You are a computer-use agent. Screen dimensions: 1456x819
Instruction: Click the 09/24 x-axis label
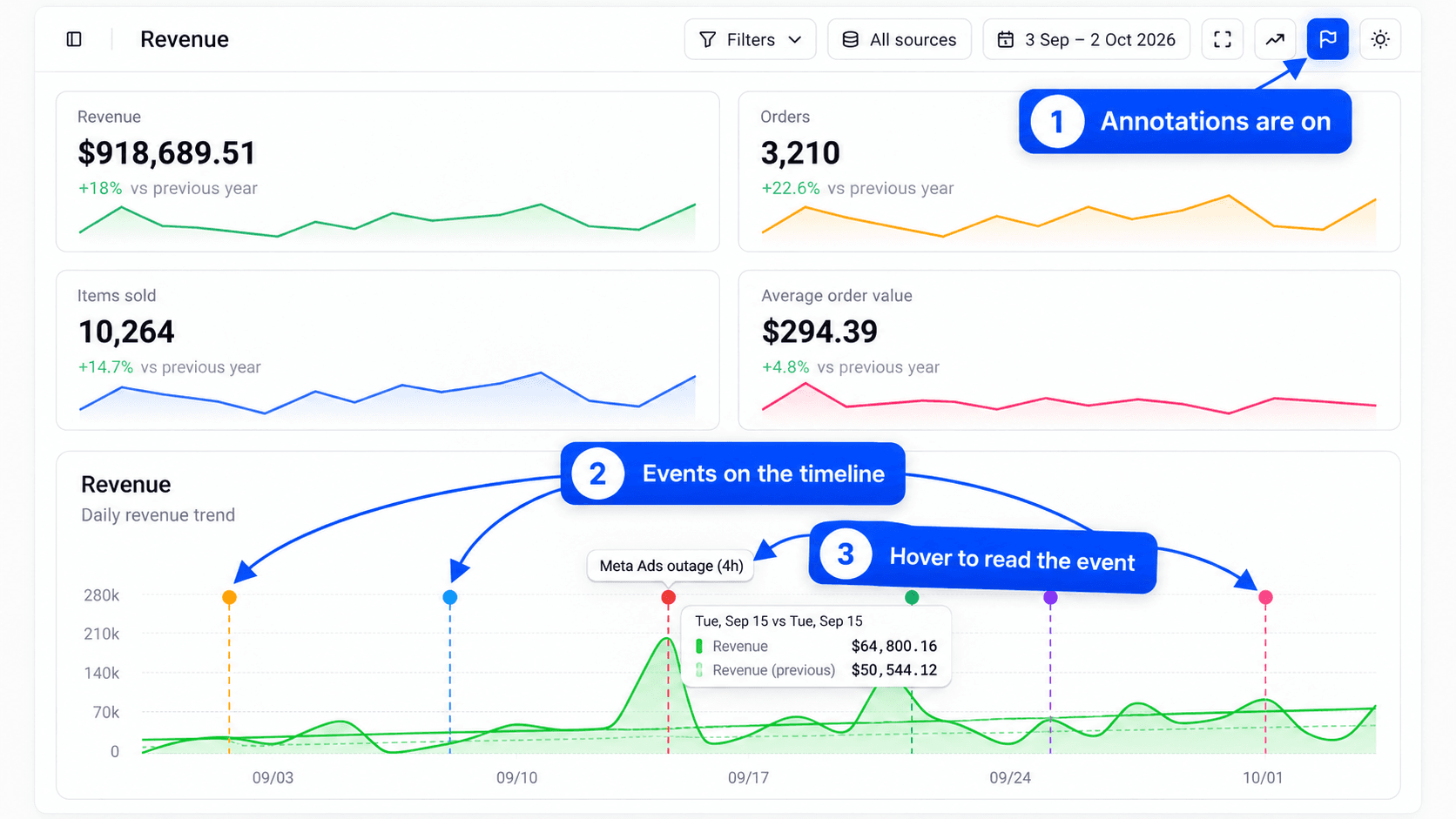[1010, 777]
